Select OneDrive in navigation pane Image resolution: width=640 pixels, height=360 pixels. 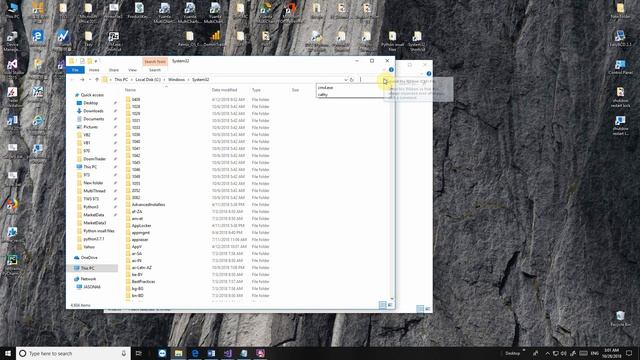[89, 258]
